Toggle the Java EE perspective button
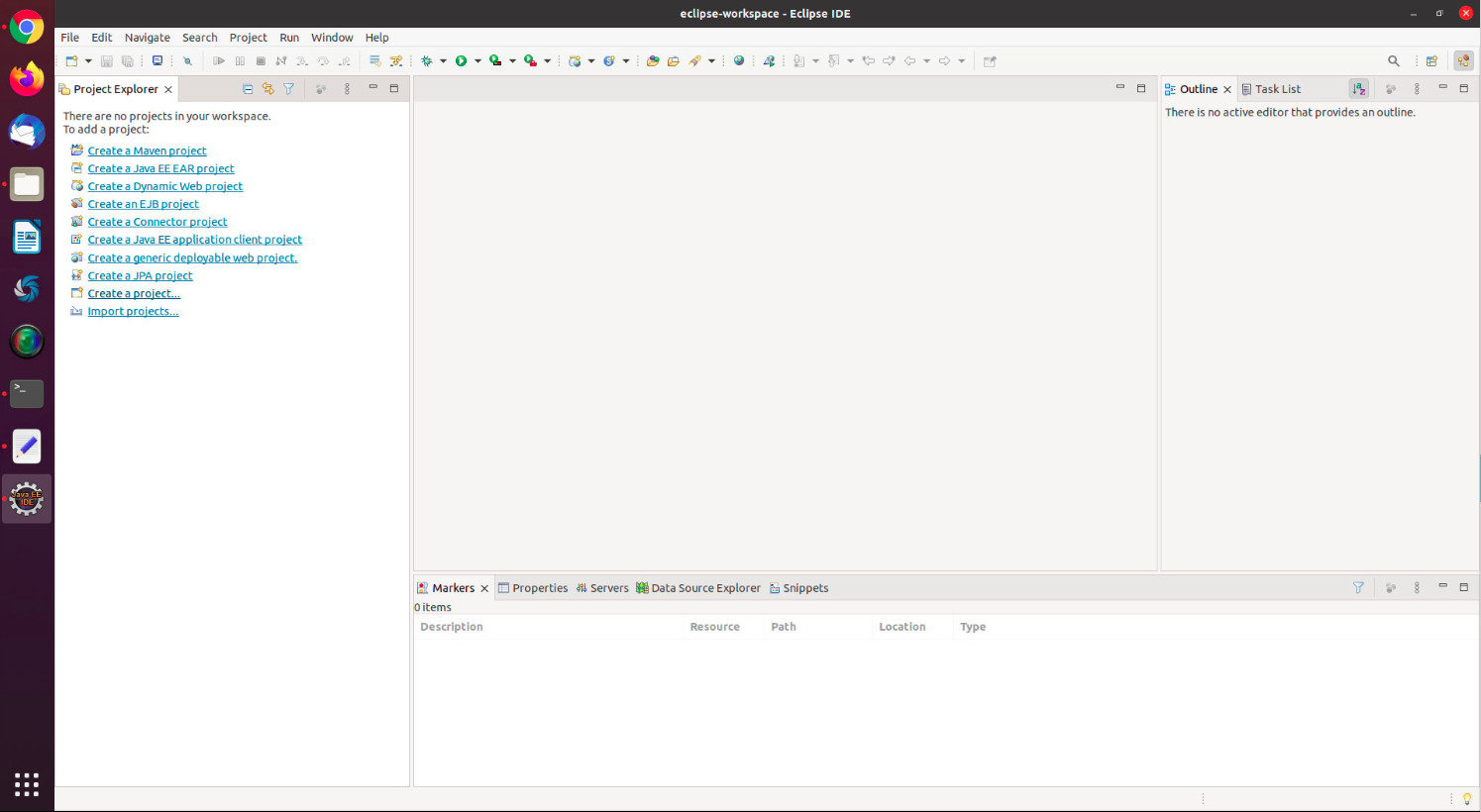 click(1463, 61)
